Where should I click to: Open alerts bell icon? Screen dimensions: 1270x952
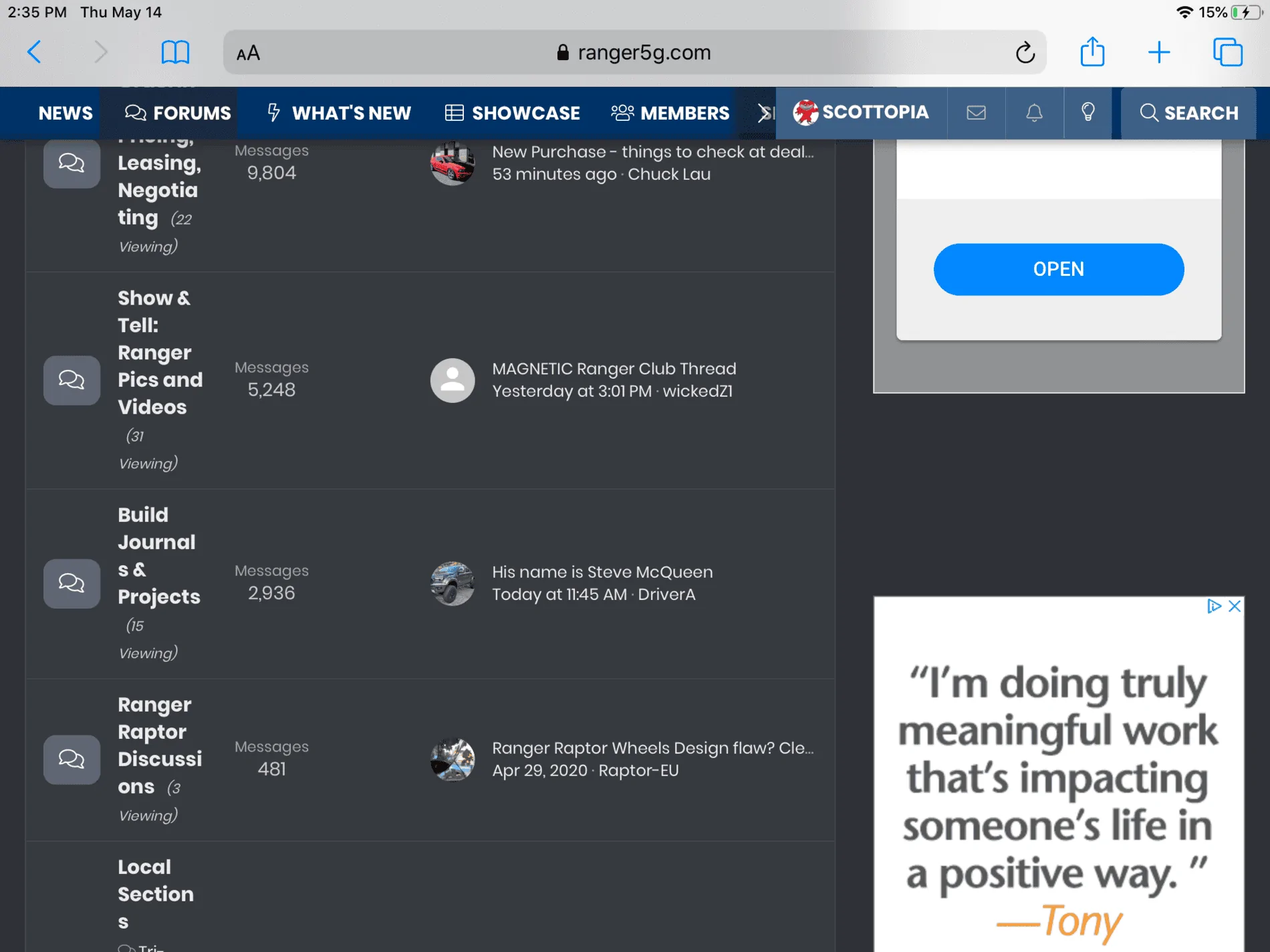coord(1034,112)
